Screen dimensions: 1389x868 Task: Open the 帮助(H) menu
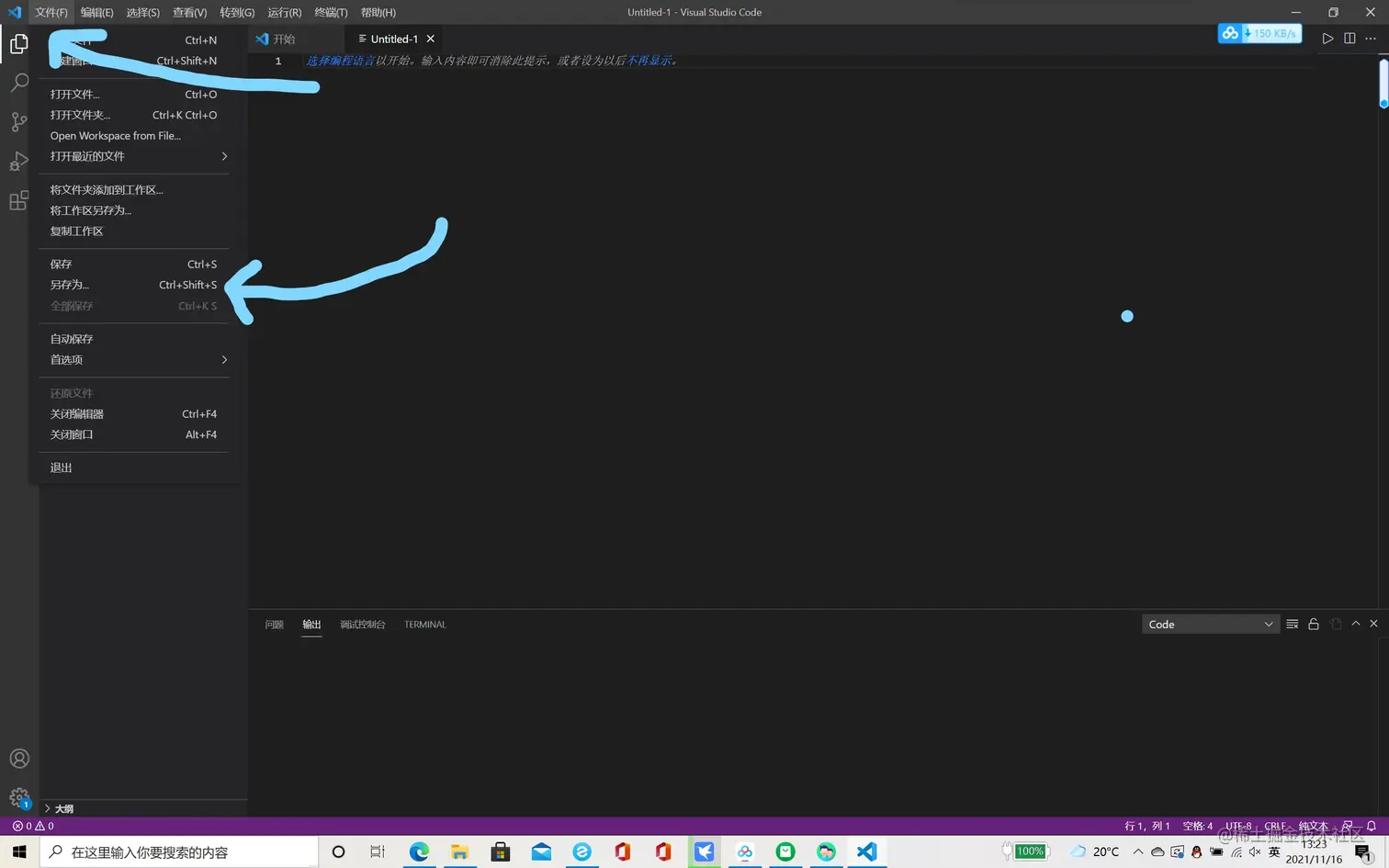click(378, 12)
